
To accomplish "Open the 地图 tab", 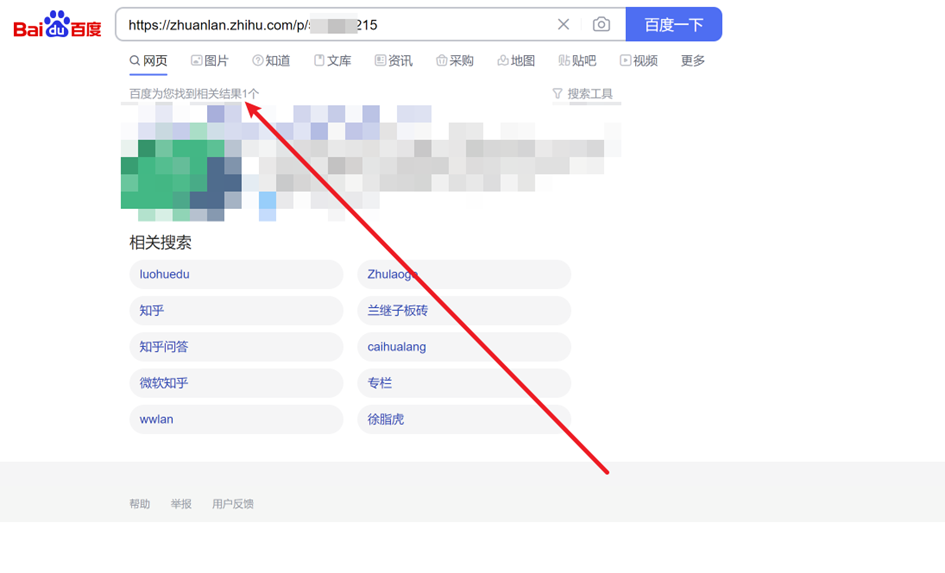I will [x=516, y=61].
